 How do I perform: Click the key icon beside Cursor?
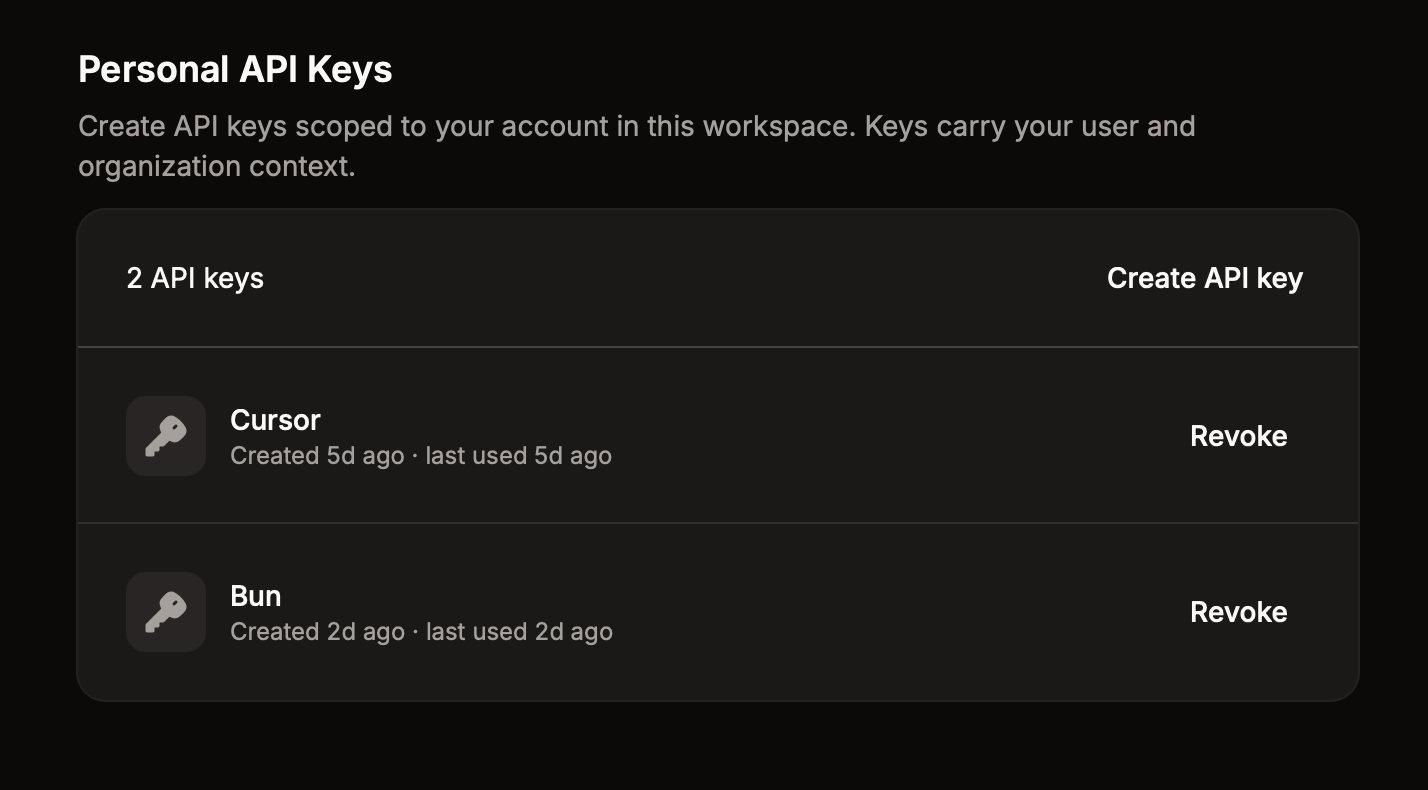(166, 436)
